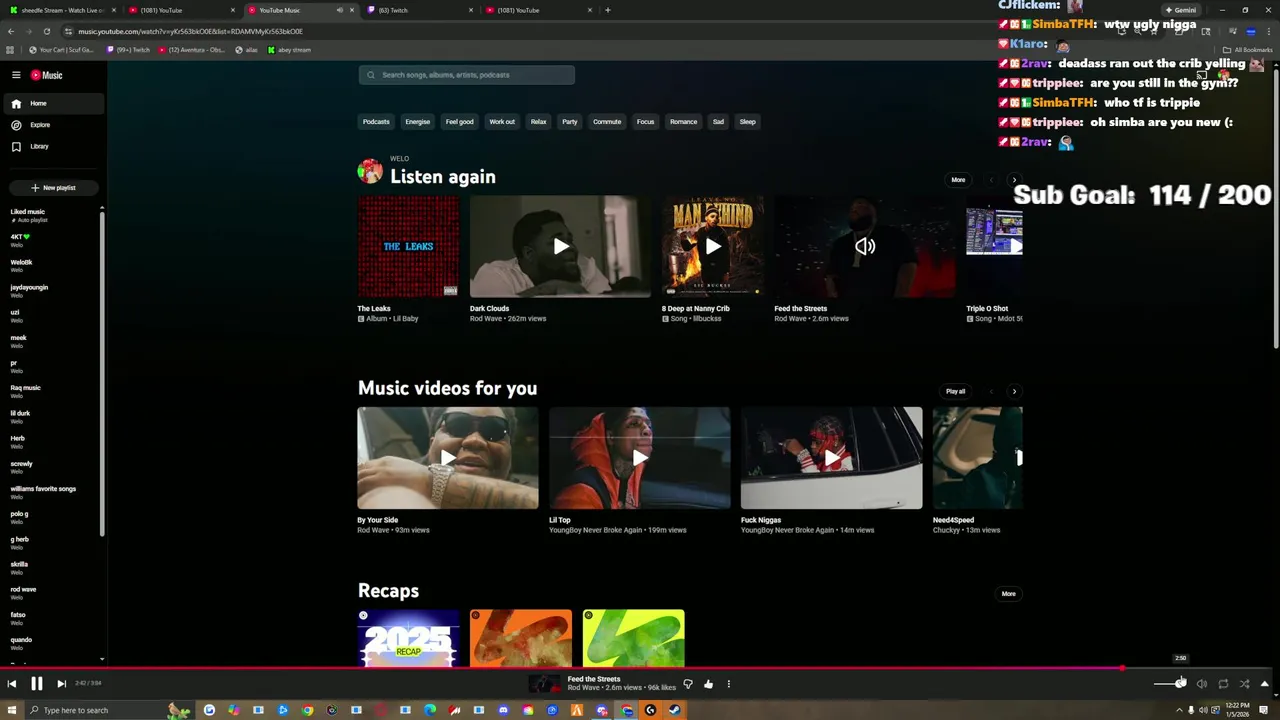Switch to the Twitch browser tab
This screenshot has height=720, width=1280.
(420, 10)
